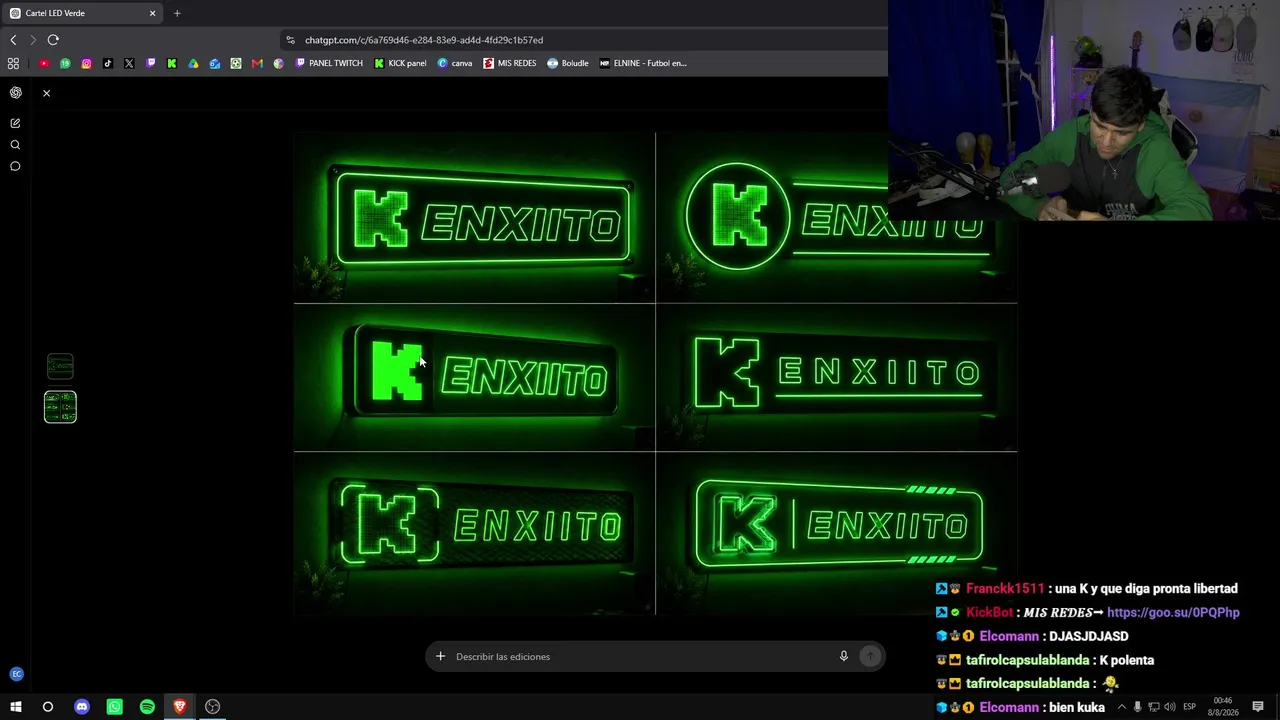Open the unlabeled green Kick bookmark icon
1280x720 pixels.
tap(172, 63)
